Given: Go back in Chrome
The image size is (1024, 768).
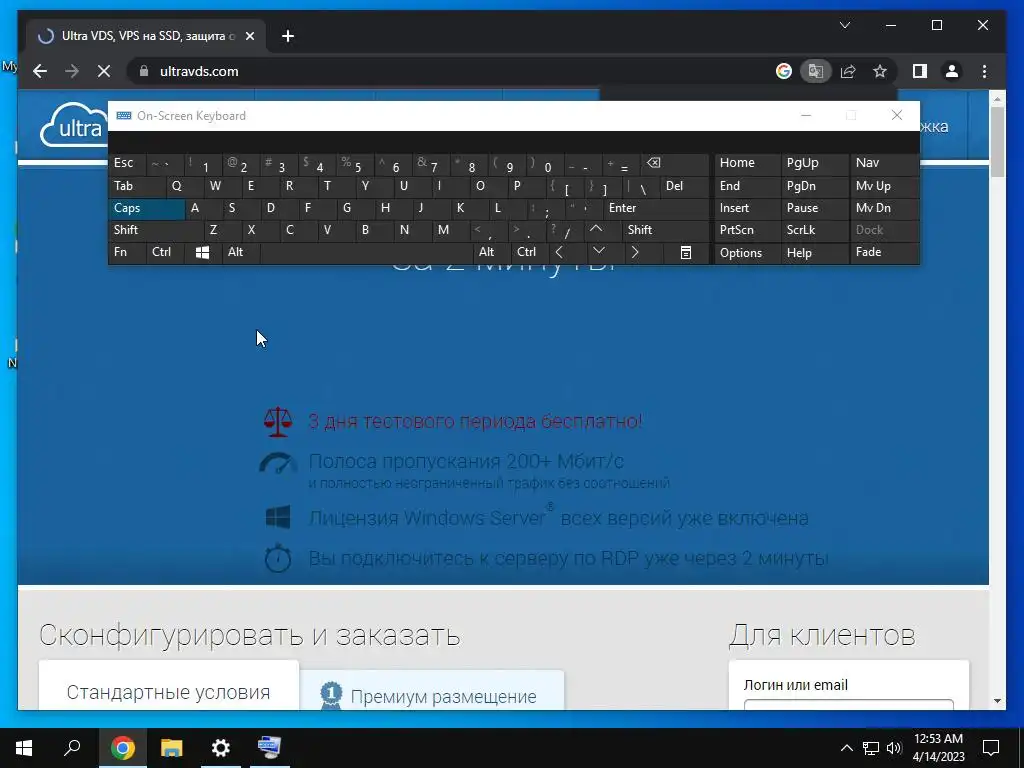Looking at the screenshot, I should [40, 71].
